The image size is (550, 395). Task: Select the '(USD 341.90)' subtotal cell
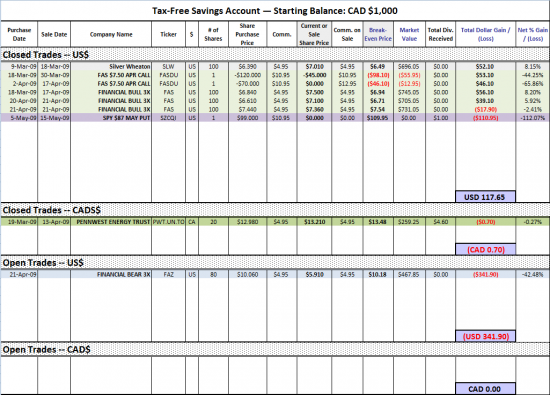(x=485, y=336)
